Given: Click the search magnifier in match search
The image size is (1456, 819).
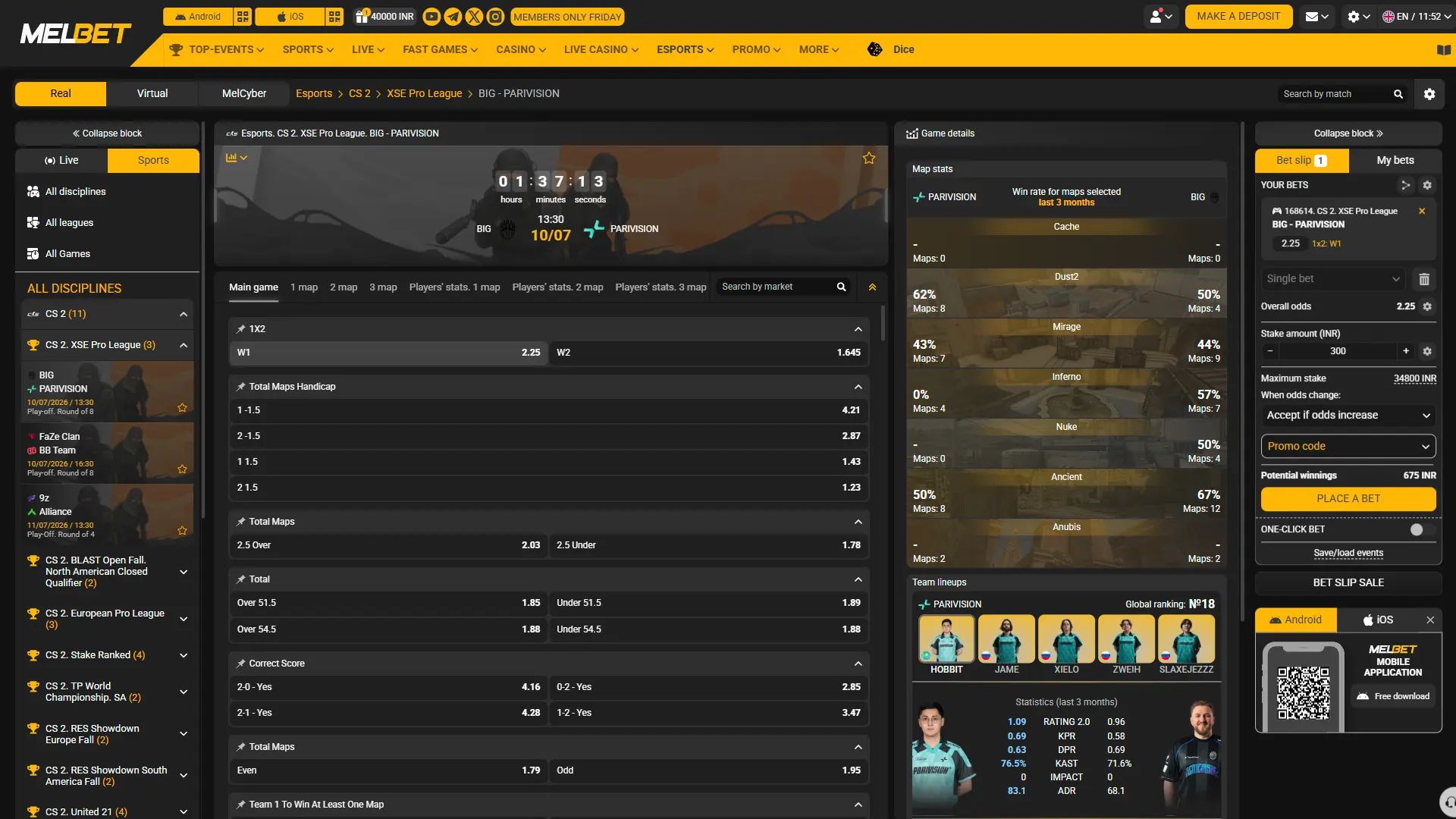Looking at the screenshot, I should click(x=1398, y=94).
